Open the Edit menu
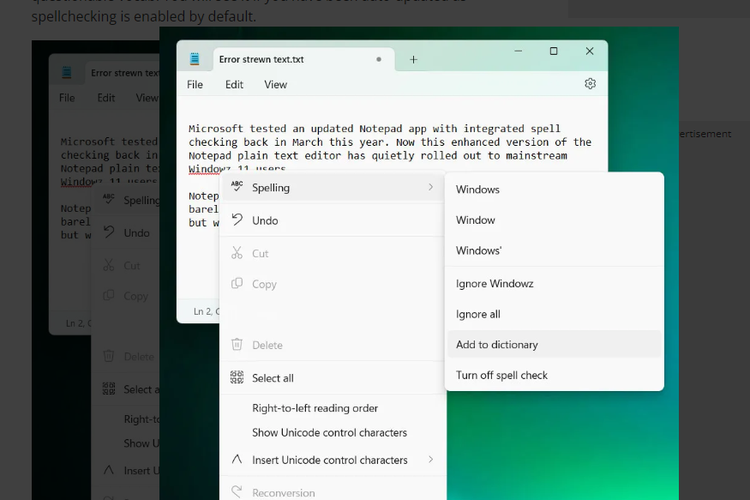750x500 pixels. (234, 85)
